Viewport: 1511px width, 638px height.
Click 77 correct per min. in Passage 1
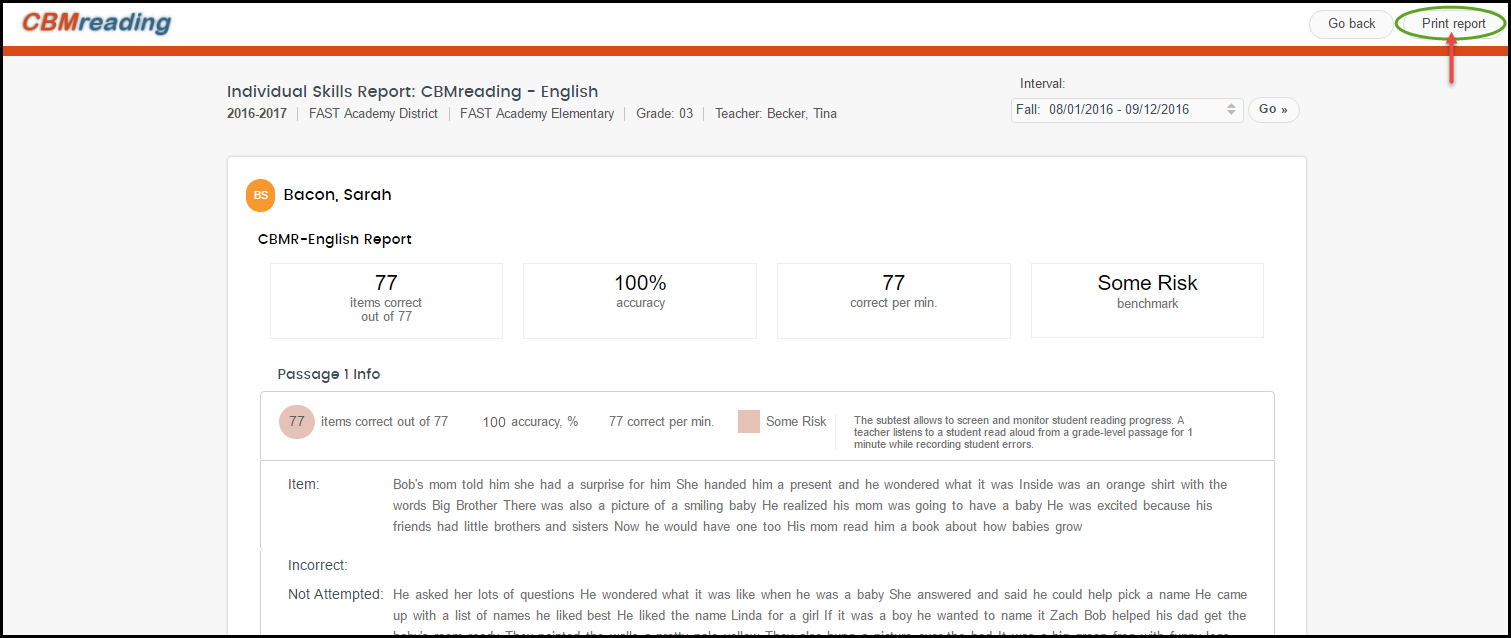point(661,422)
